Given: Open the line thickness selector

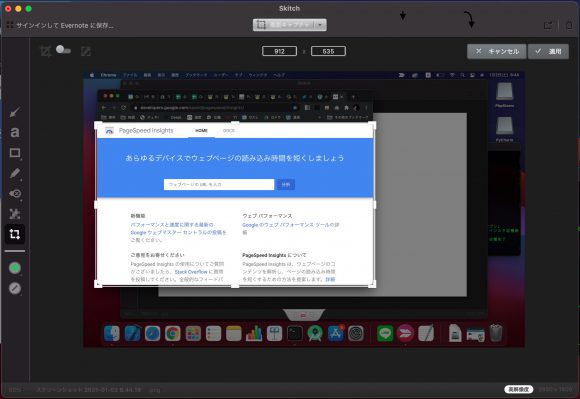Looking at the screenshot, I should click(x=15, y=288).
